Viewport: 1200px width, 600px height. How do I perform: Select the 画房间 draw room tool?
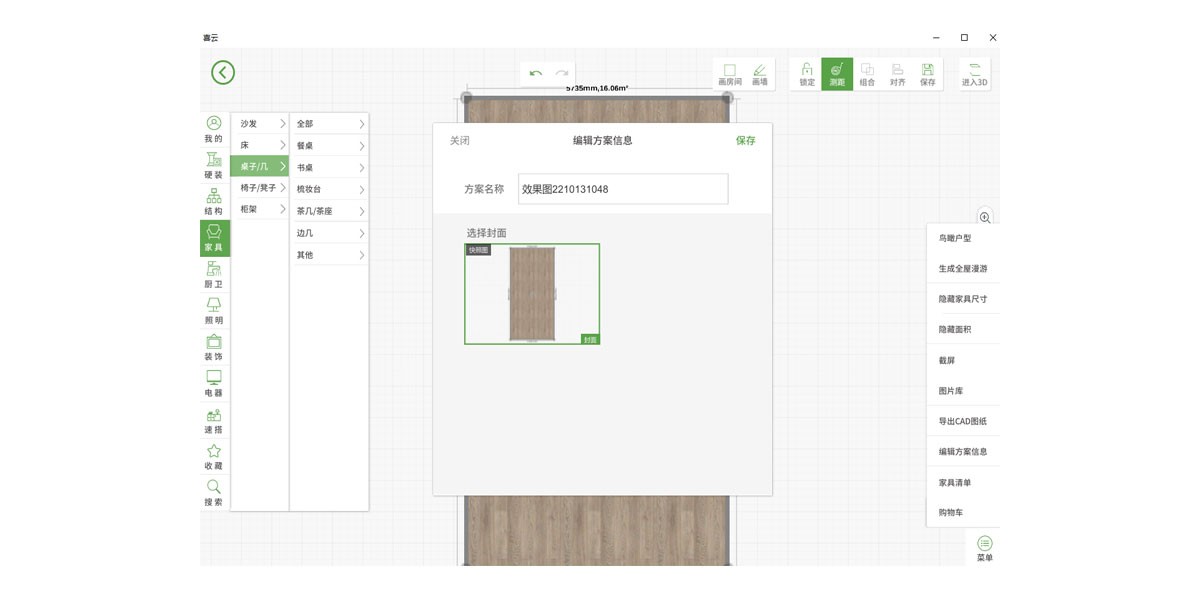730,74
